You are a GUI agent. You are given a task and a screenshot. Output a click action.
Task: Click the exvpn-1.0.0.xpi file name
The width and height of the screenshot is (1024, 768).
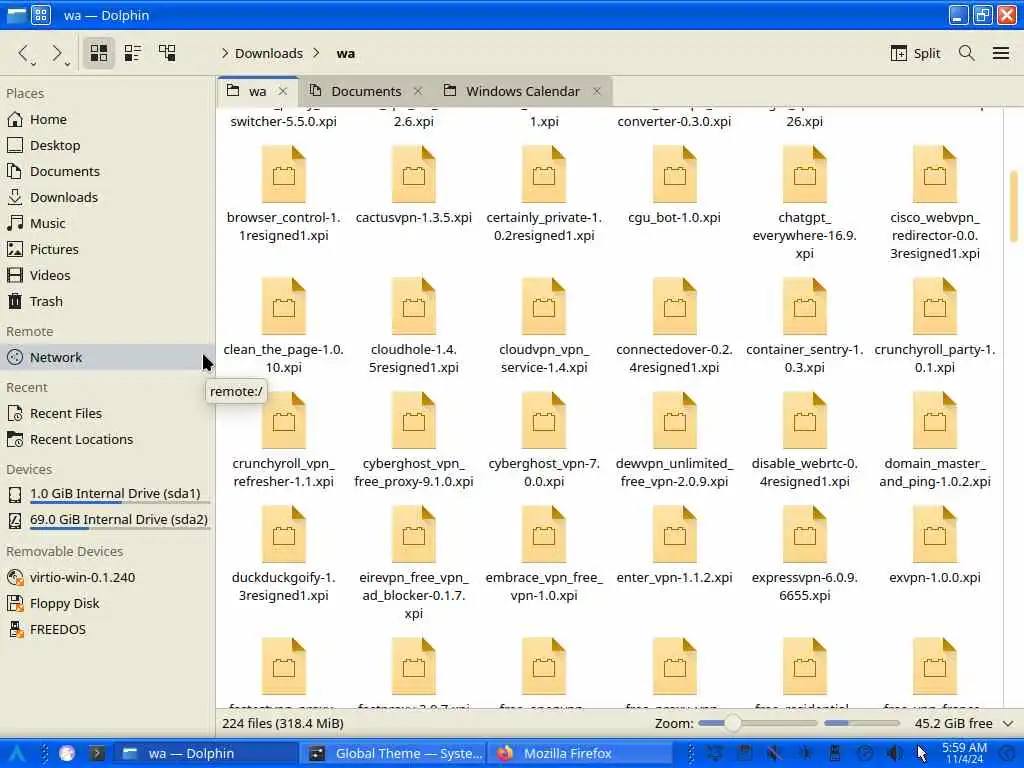click(935, 577)
